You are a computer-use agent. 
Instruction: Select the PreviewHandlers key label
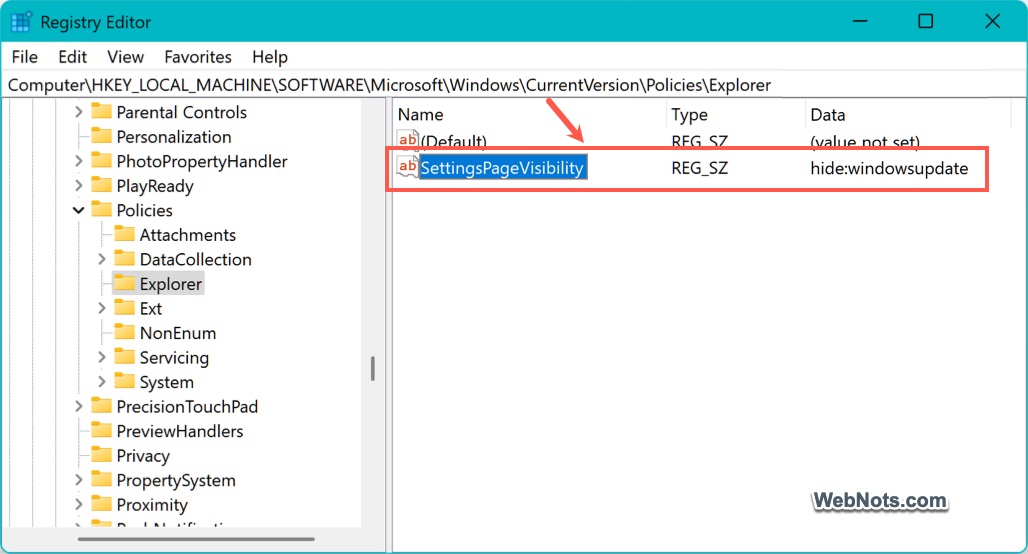point(180,431)
